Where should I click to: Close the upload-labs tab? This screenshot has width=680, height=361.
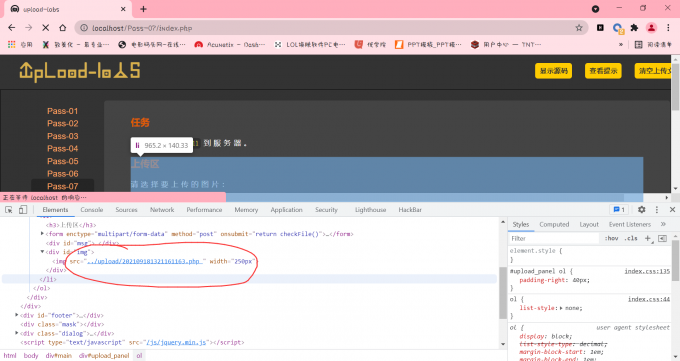pos(123,9)
